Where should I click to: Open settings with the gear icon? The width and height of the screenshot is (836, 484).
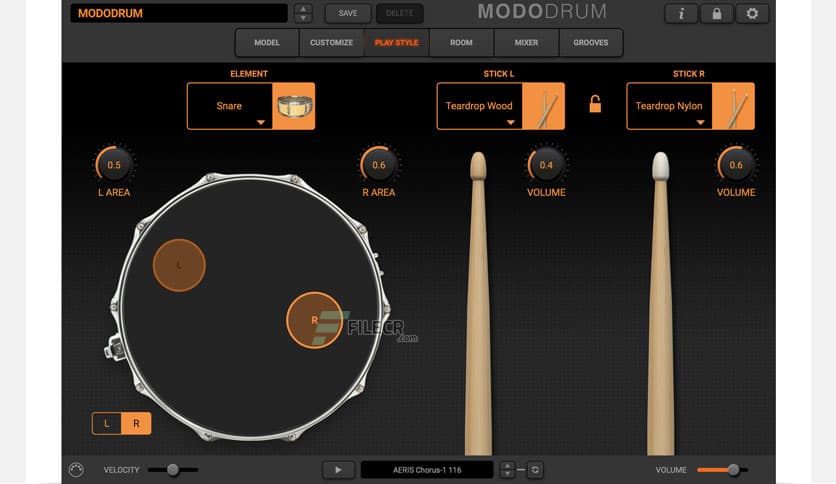click(x=752, y=14)
